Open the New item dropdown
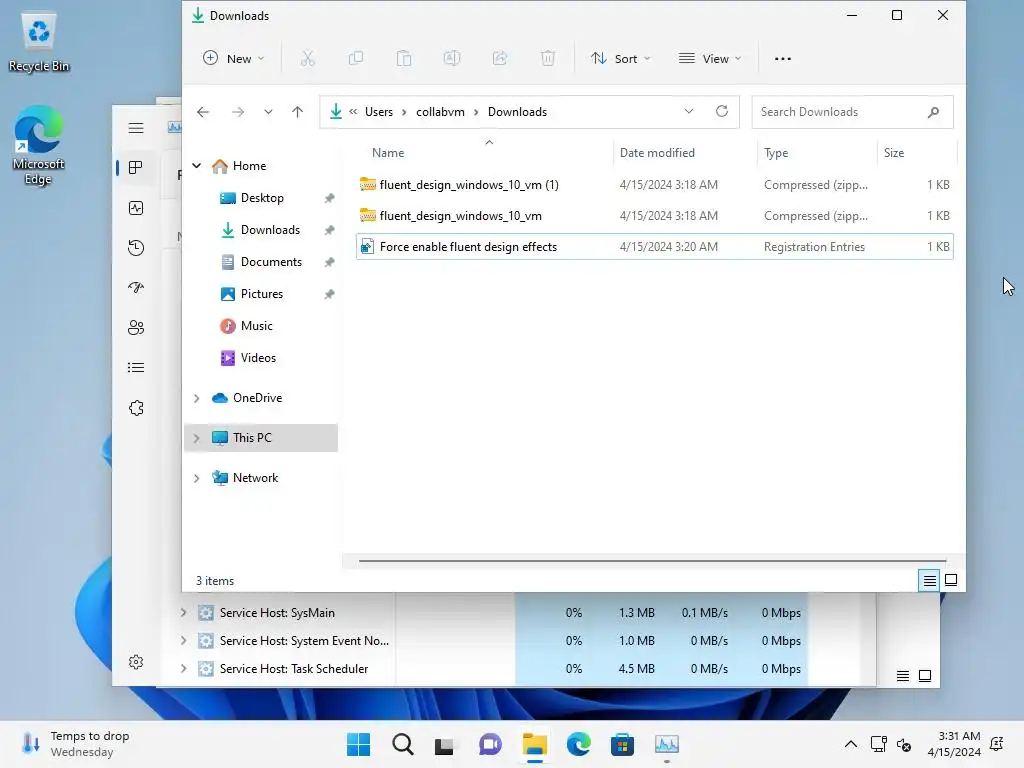 click(234, 59)
